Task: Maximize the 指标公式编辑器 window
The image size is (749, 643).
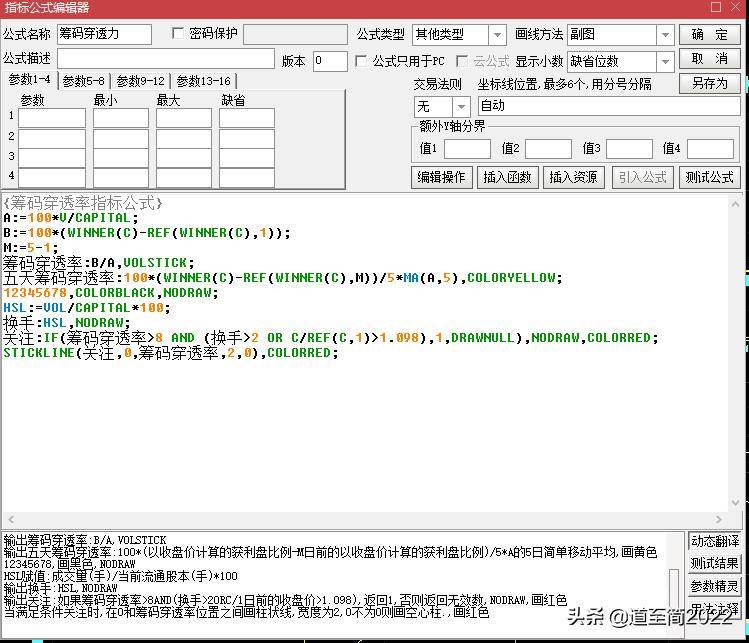Action: click(x=716, y=7)
